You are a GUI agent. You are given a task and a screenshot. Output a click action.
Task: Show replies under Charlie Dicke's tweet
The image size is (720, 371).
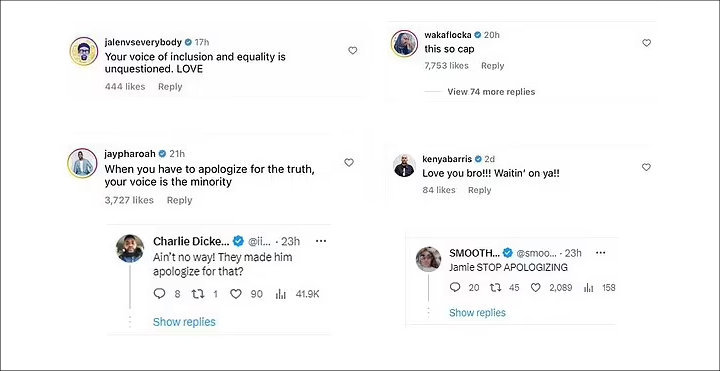tap(184, 322)
